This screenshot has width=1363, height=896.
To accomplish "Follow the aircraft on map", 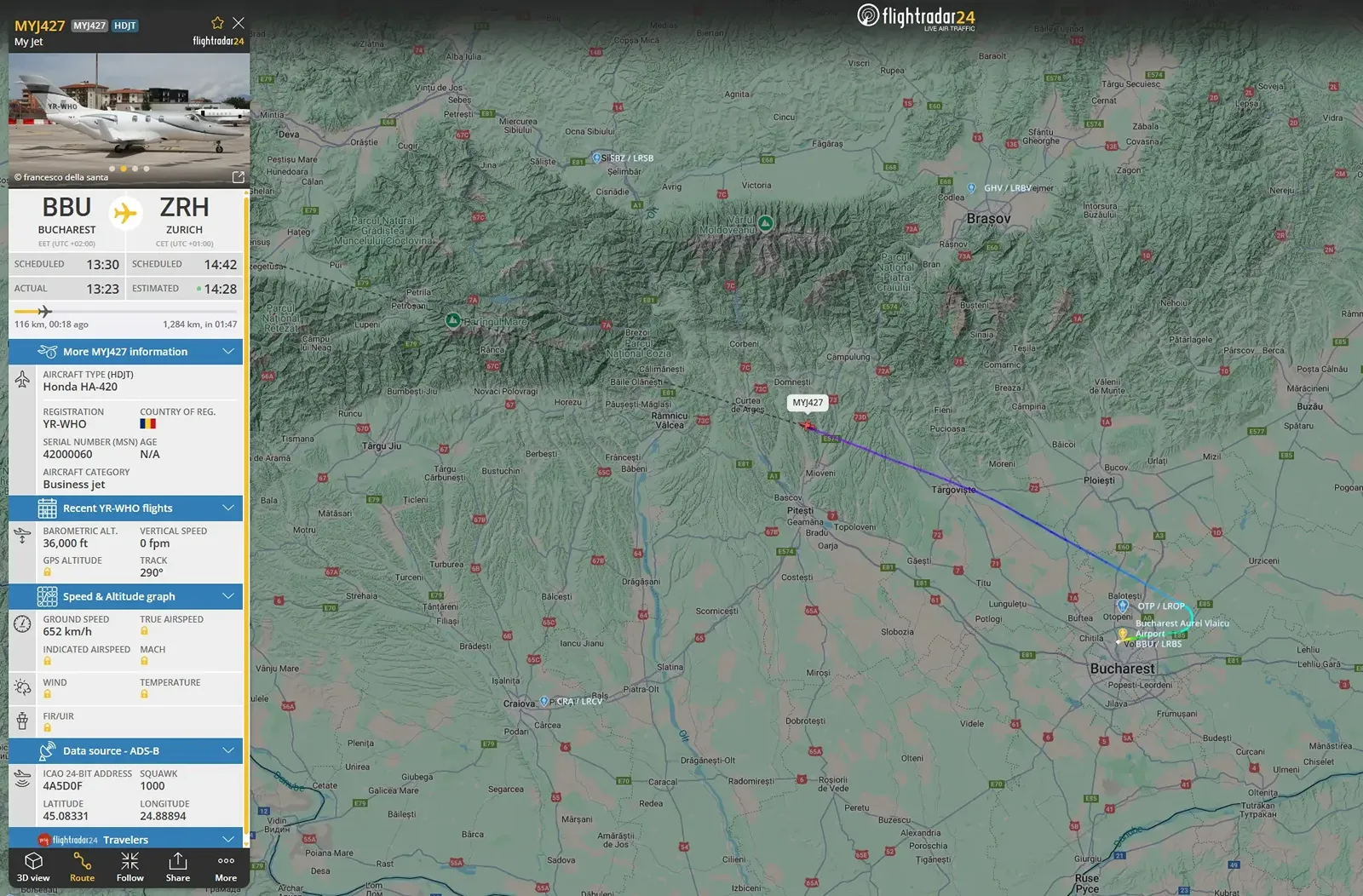I will [x=130, y=867].
